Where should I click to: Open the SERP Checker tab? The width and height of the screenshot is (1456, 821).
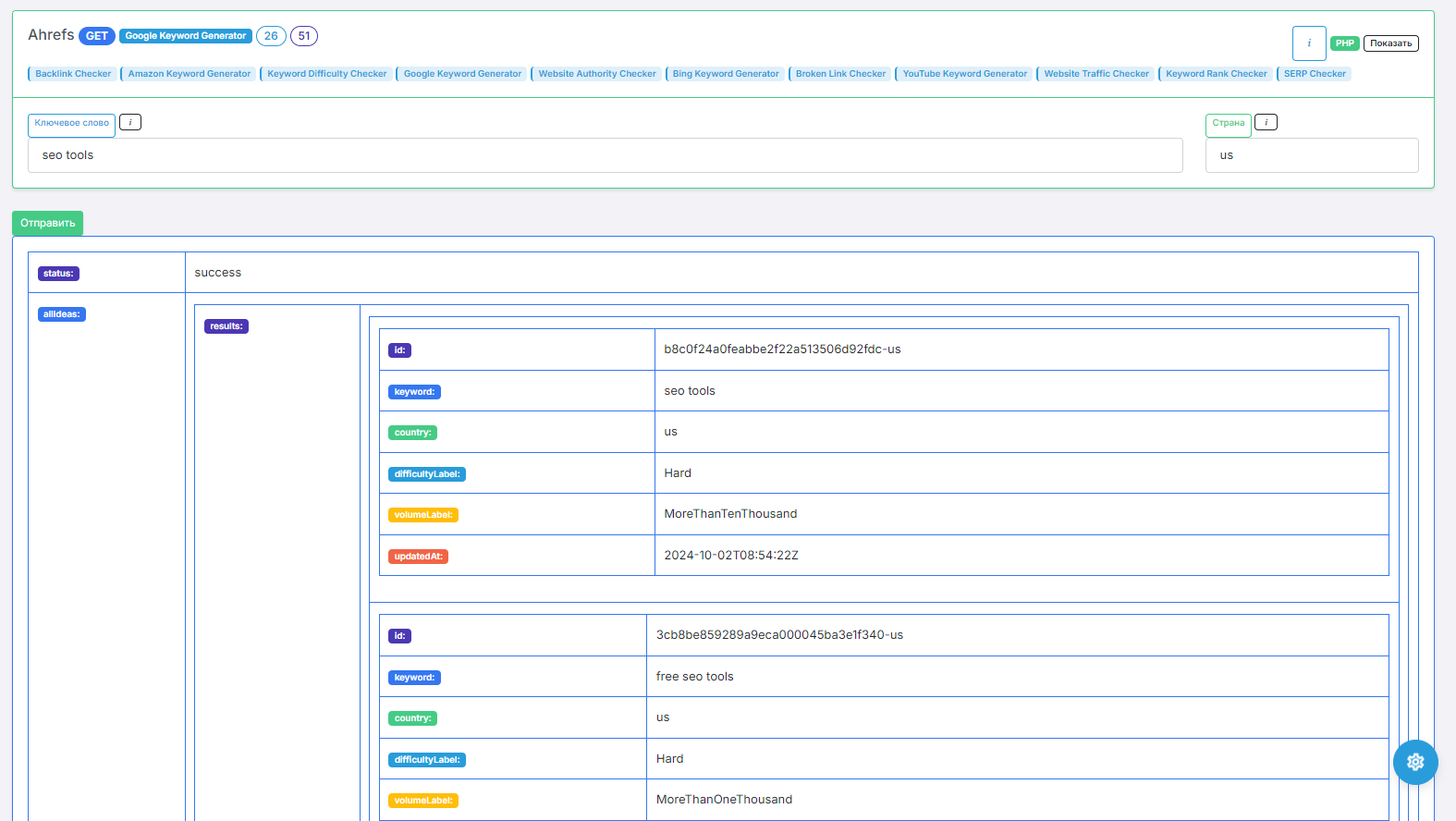point(1315,74)
